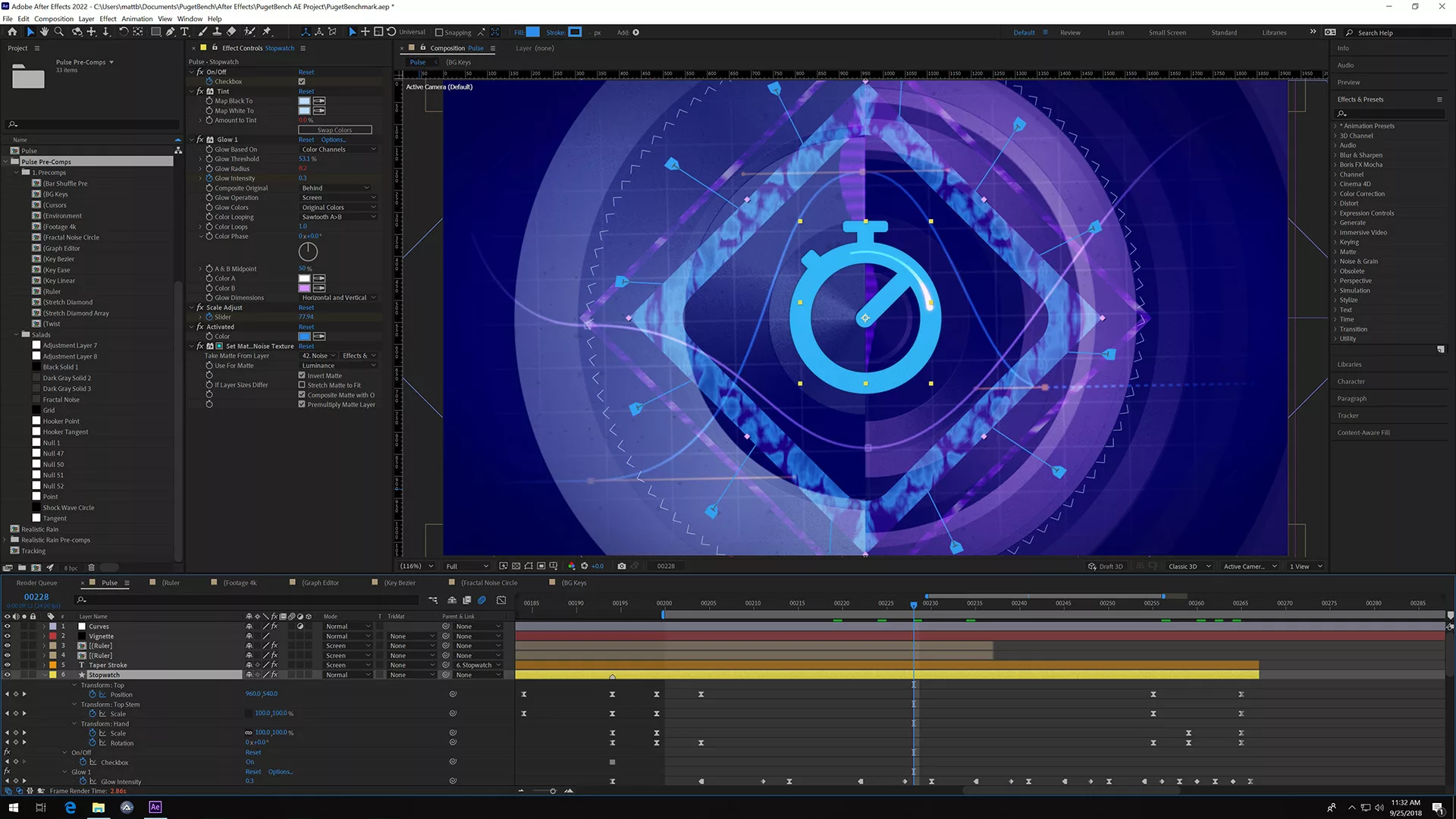Viewport: 1456px width, 819px height.
Task: Click the Swap Colors button
Action: pos(335,129)
